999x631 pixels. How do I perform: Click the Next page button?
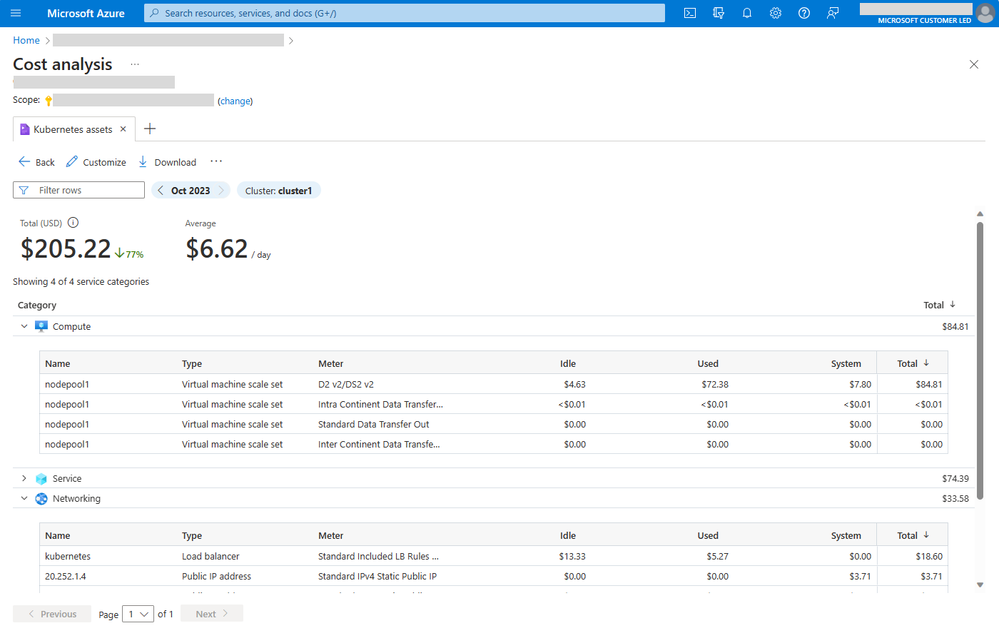[212, 614]
